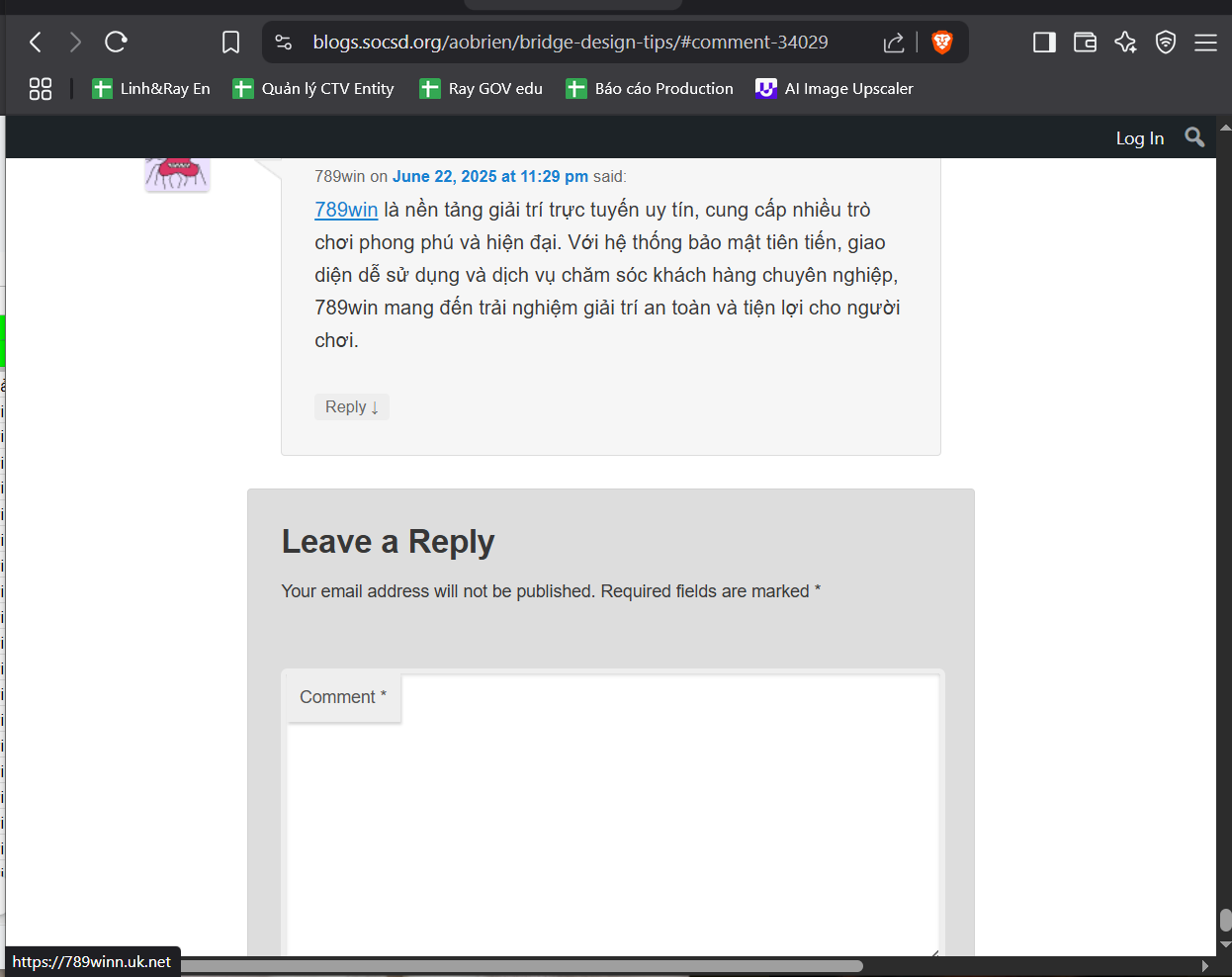This screenshot has width=1232, height=977.
Task: Click the vertical scrollbar thumb
Action: [1225, 921]
